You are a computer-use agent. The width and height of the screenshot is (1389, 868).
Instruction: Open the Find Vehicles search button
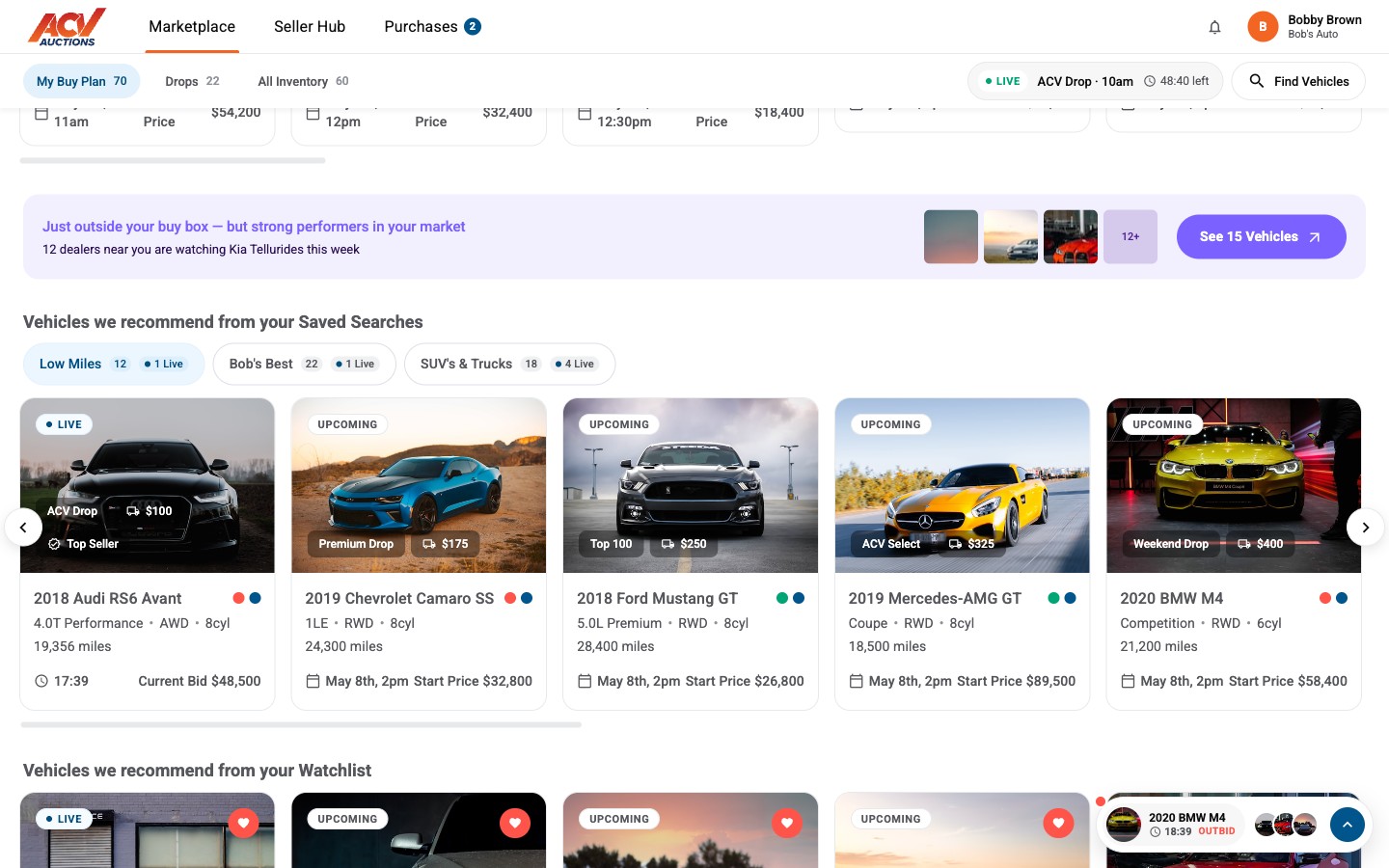1298,81
